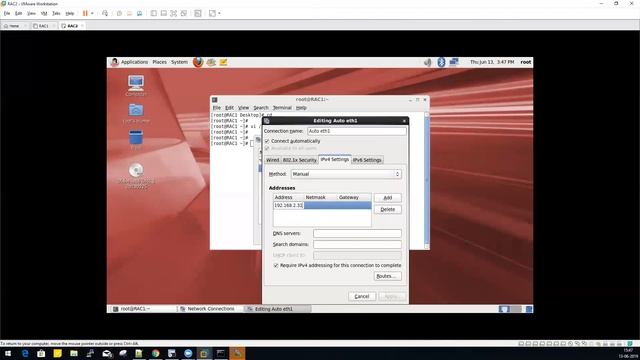Click the date and time in panel

click(492, 62)
